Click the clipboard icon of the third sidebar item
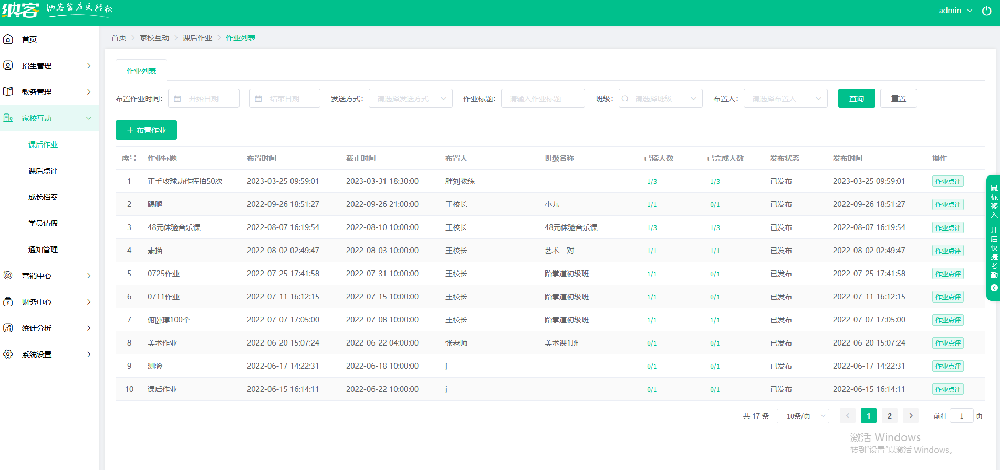The height and width of the screenshot is (470, 1000). click(8, 92)
